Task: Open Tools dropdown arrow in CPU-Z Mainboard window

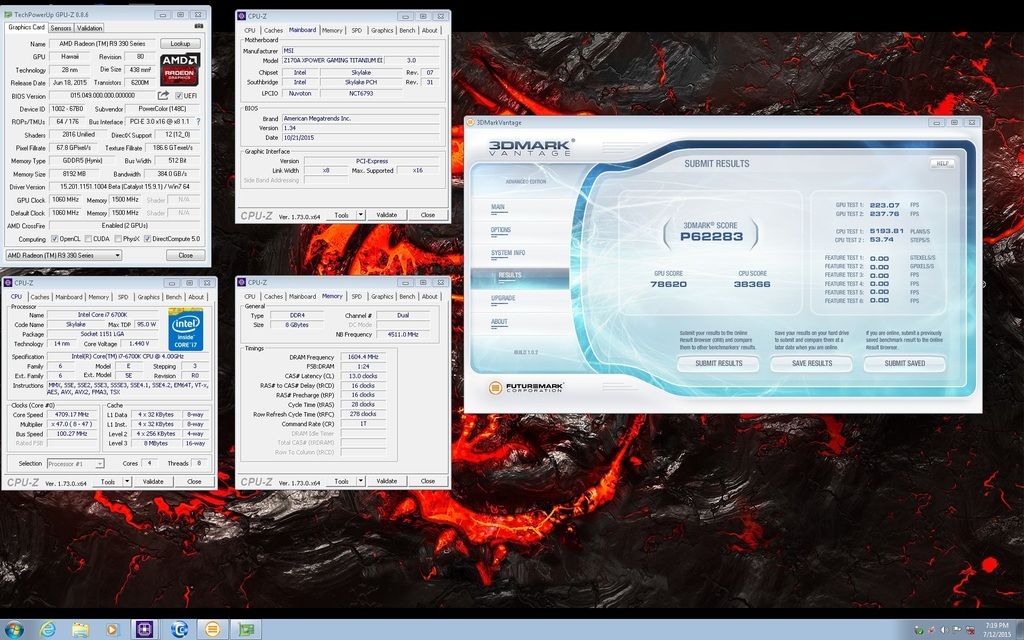Action: 360,215
